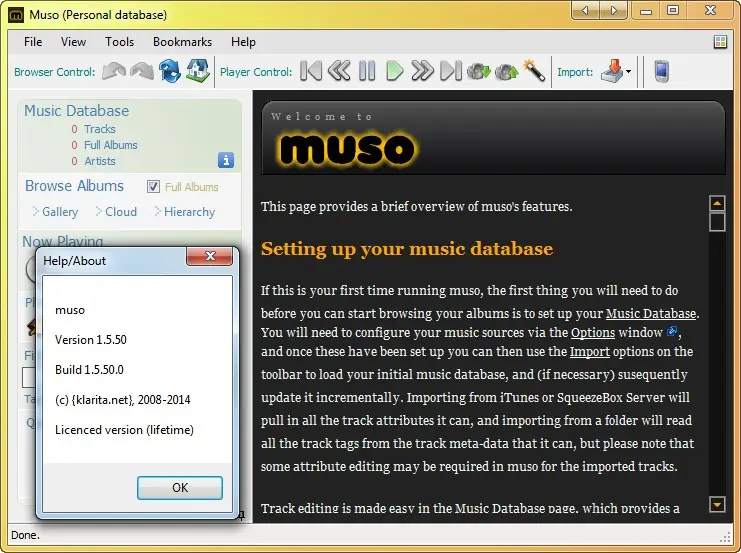
Task: Click the volume down speaker icon
Action: 479,72
